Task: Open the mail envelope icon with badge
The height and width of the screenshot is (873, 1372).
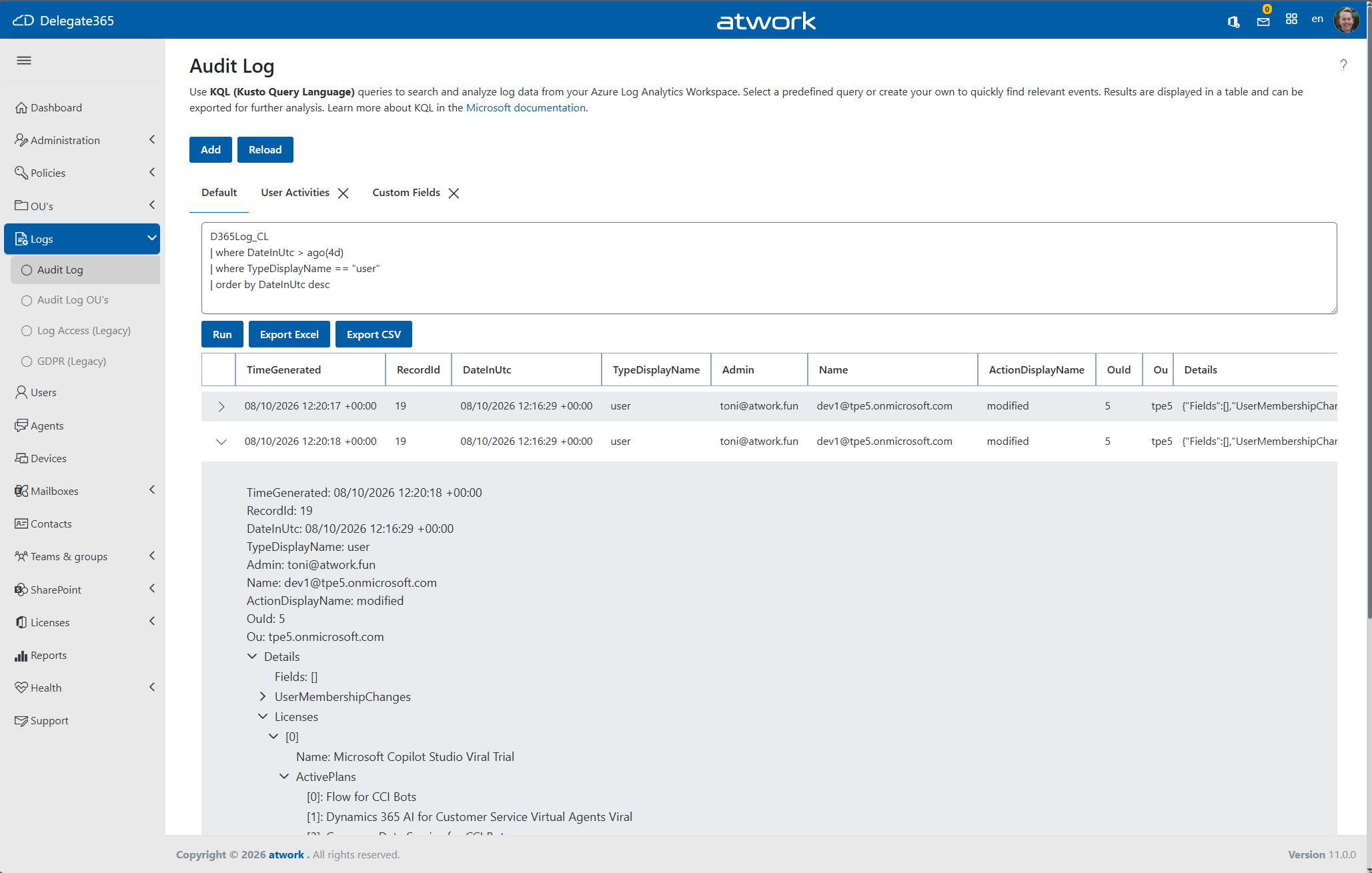Action: (x=1263, y=21)
